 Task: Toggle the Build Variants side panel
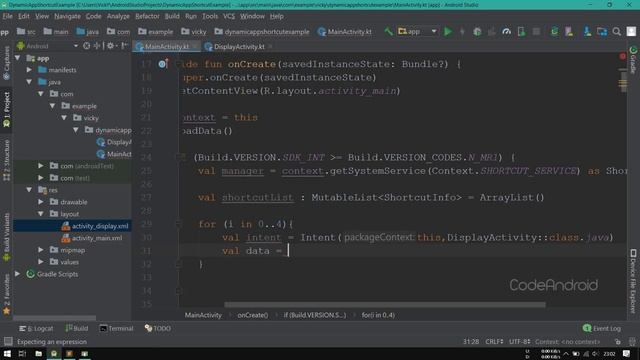coord(6,236)
